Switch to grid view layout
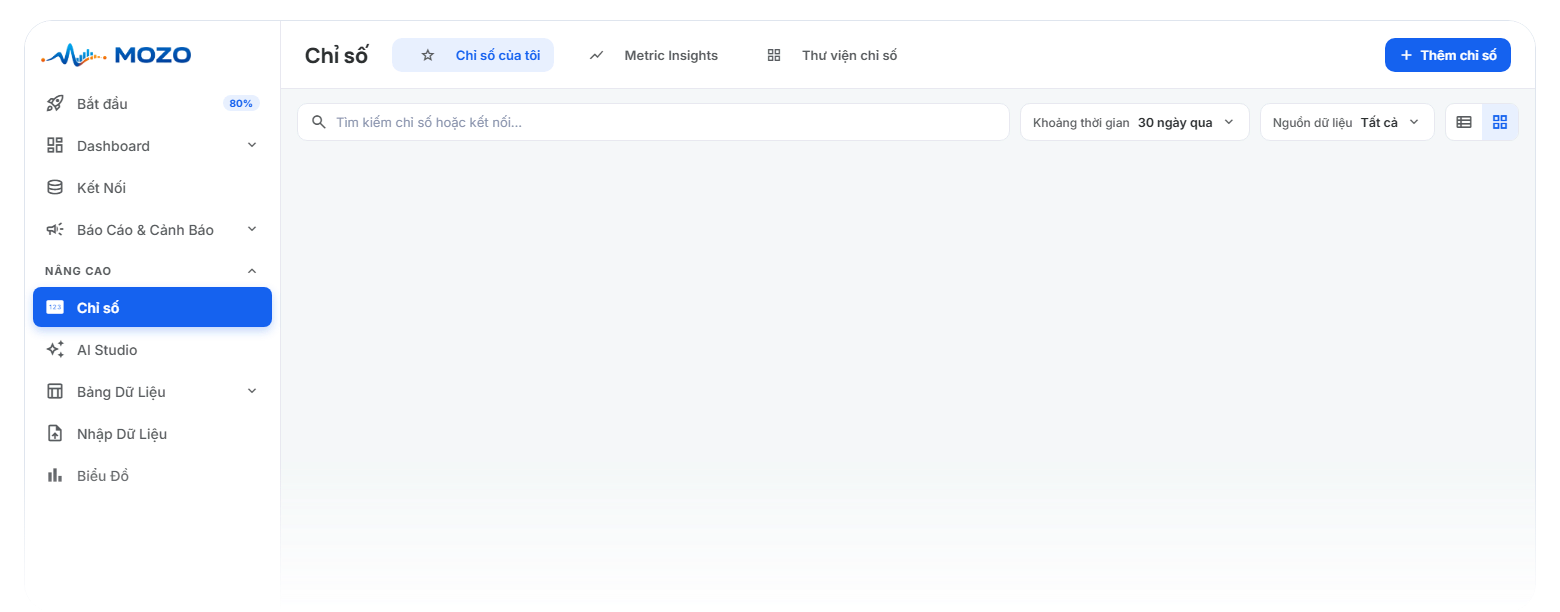This screenshot has height=612, width=1560. pos(1500,122)
